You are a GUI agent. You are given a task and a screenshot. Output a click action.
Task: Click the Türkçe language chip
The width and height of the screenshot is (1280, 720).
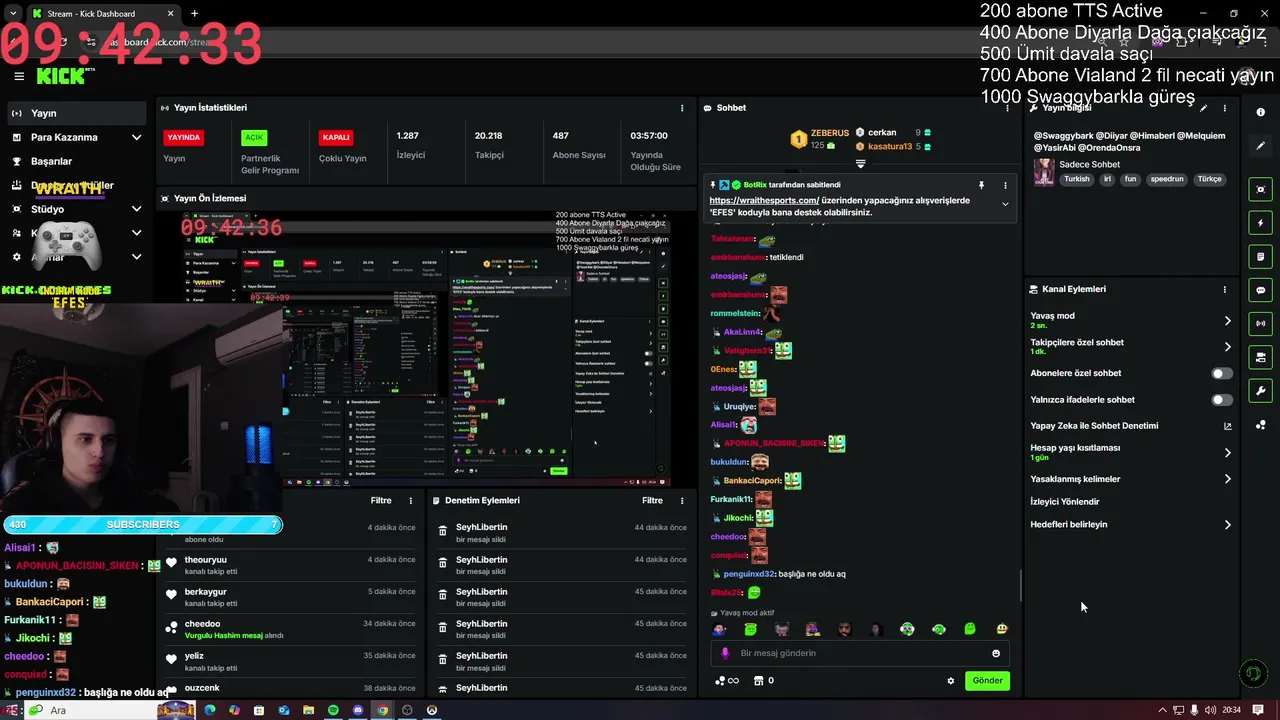(1210, 179)
